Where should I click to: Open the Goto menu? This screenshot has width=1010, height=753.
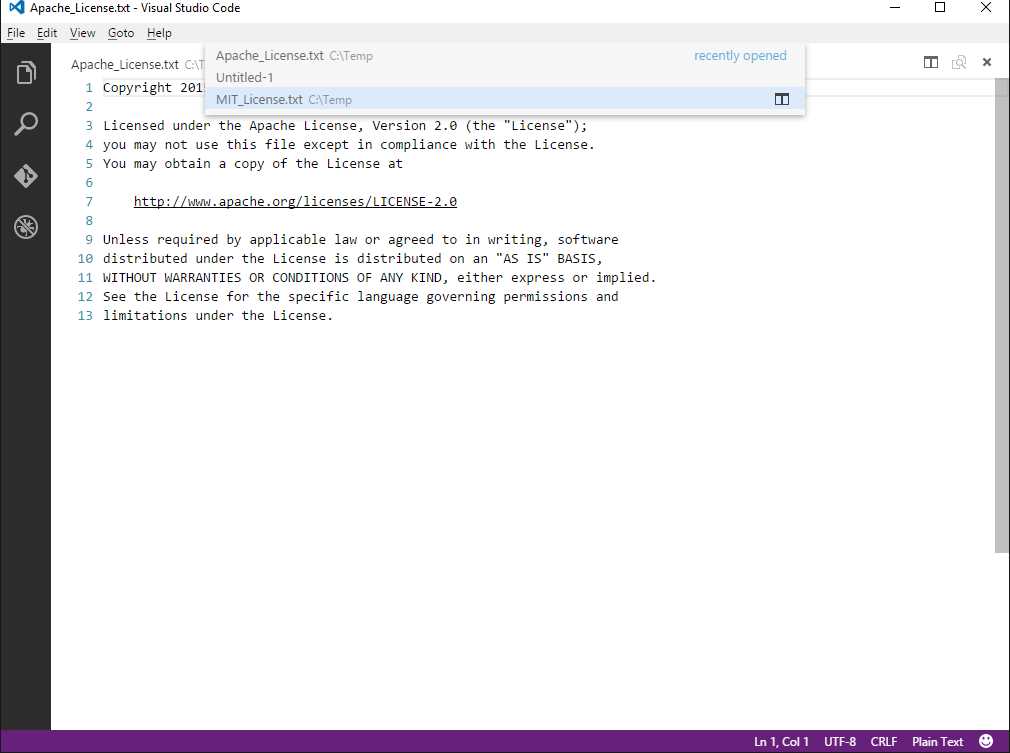120,32
